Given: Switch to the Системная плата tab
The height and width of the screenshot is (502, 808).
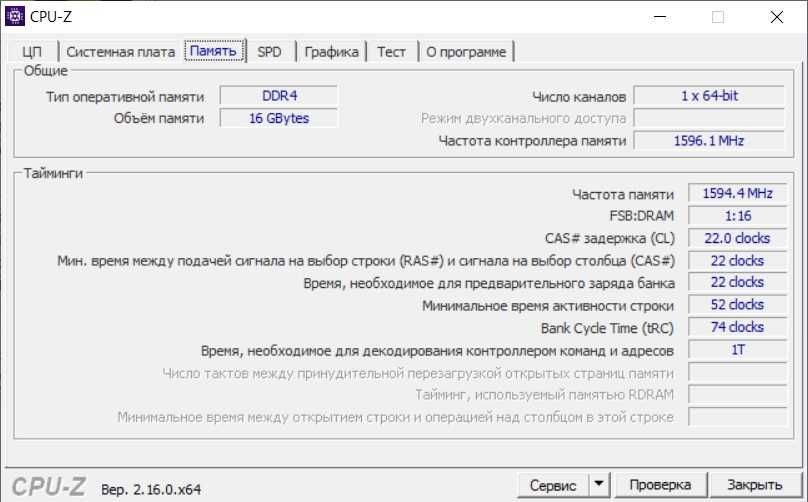Looking at the screenshot, I should (121, 52).
